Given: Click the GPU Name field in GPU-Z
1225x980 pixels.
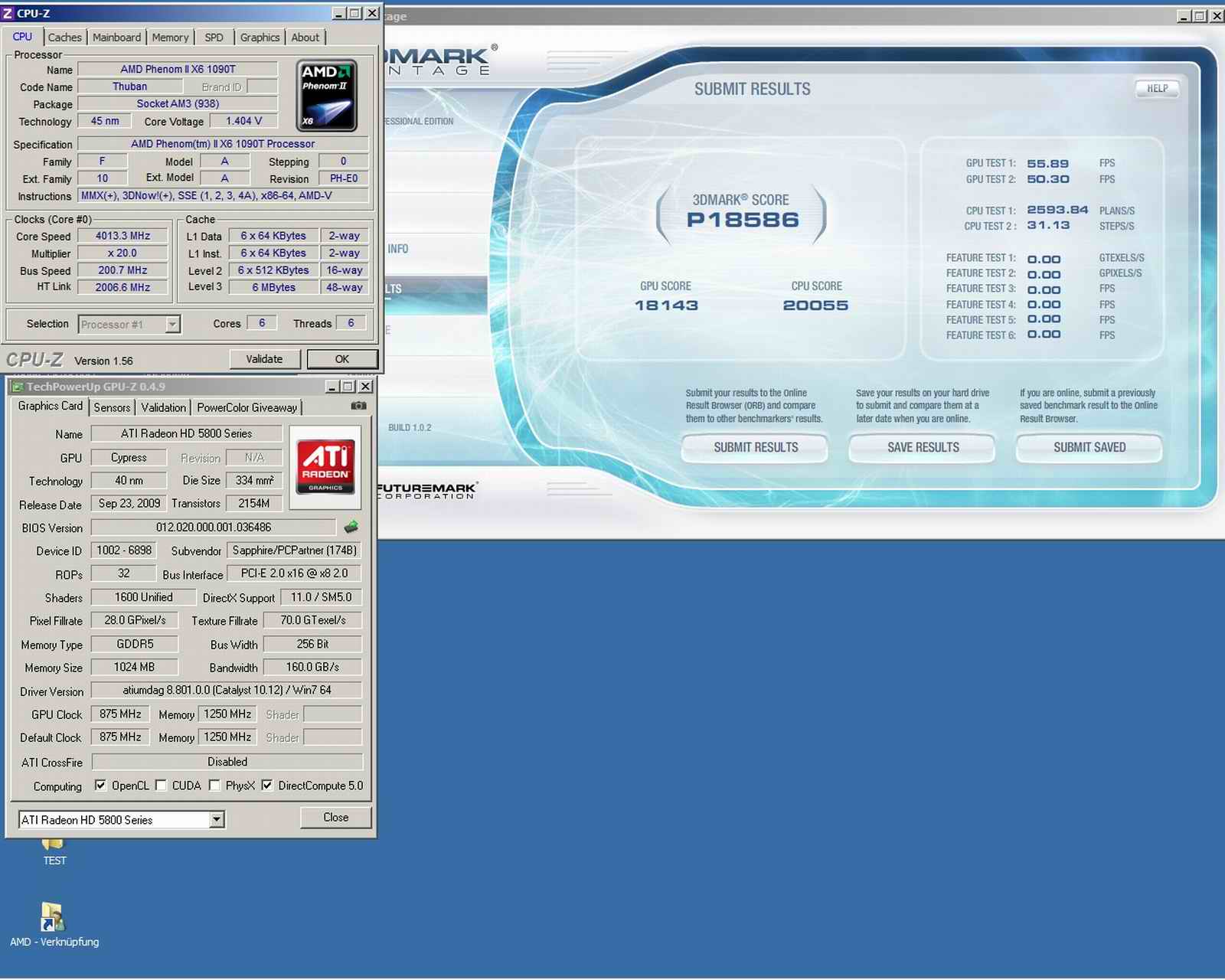Looking at the screenshot, I should pos(187,434).
